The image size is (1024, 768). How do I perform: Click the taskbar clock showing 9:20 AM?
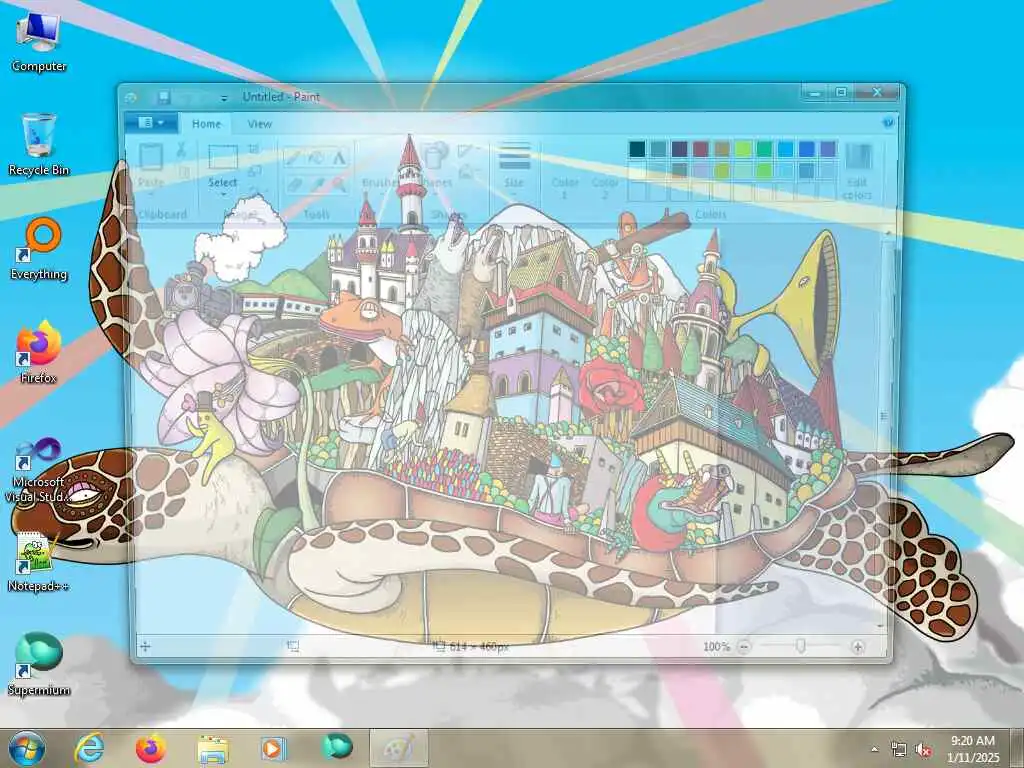click(x=973, y=749)
